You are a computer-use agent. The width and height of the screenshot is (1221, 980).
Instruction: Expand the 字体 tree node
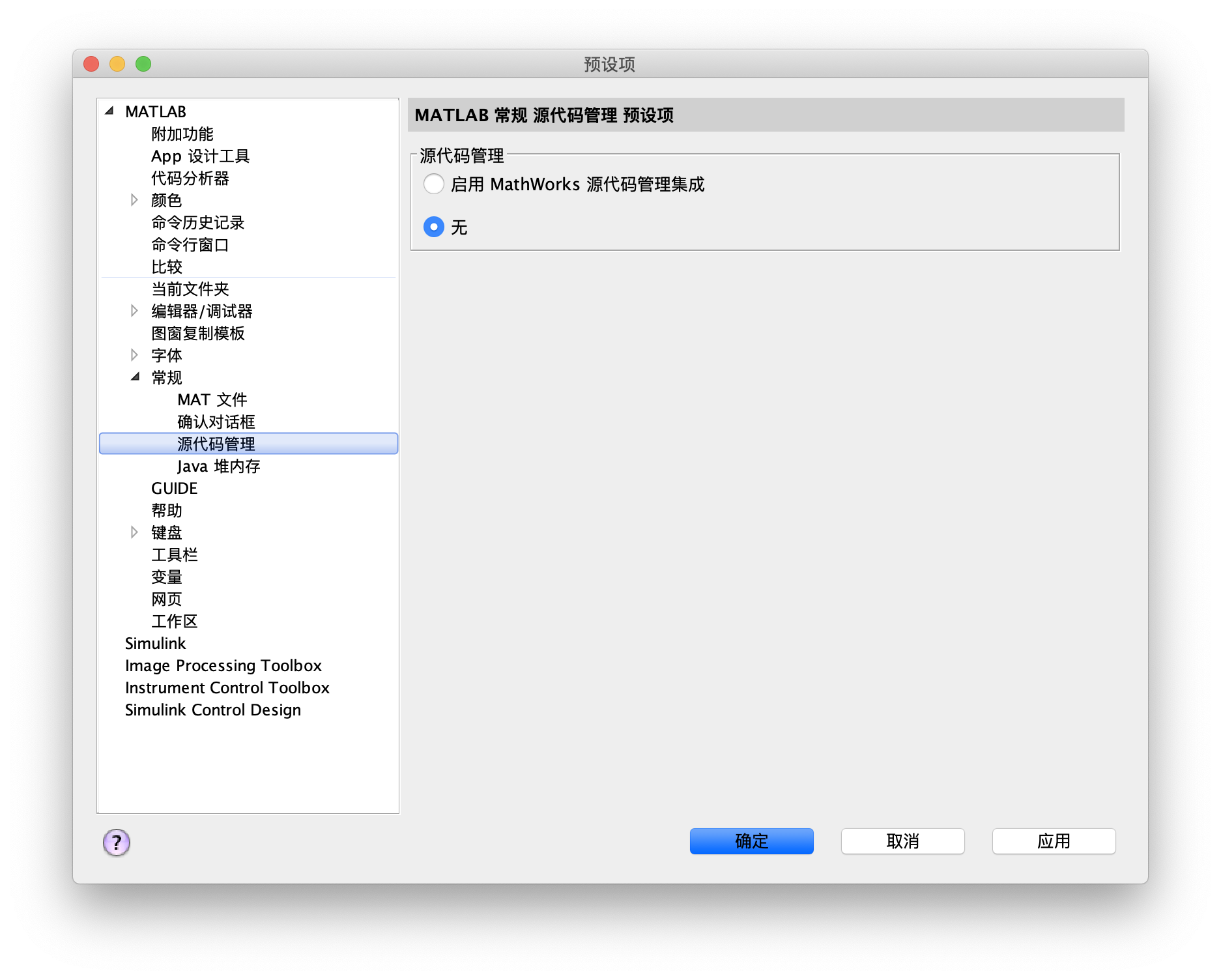[x=134, y=355]
